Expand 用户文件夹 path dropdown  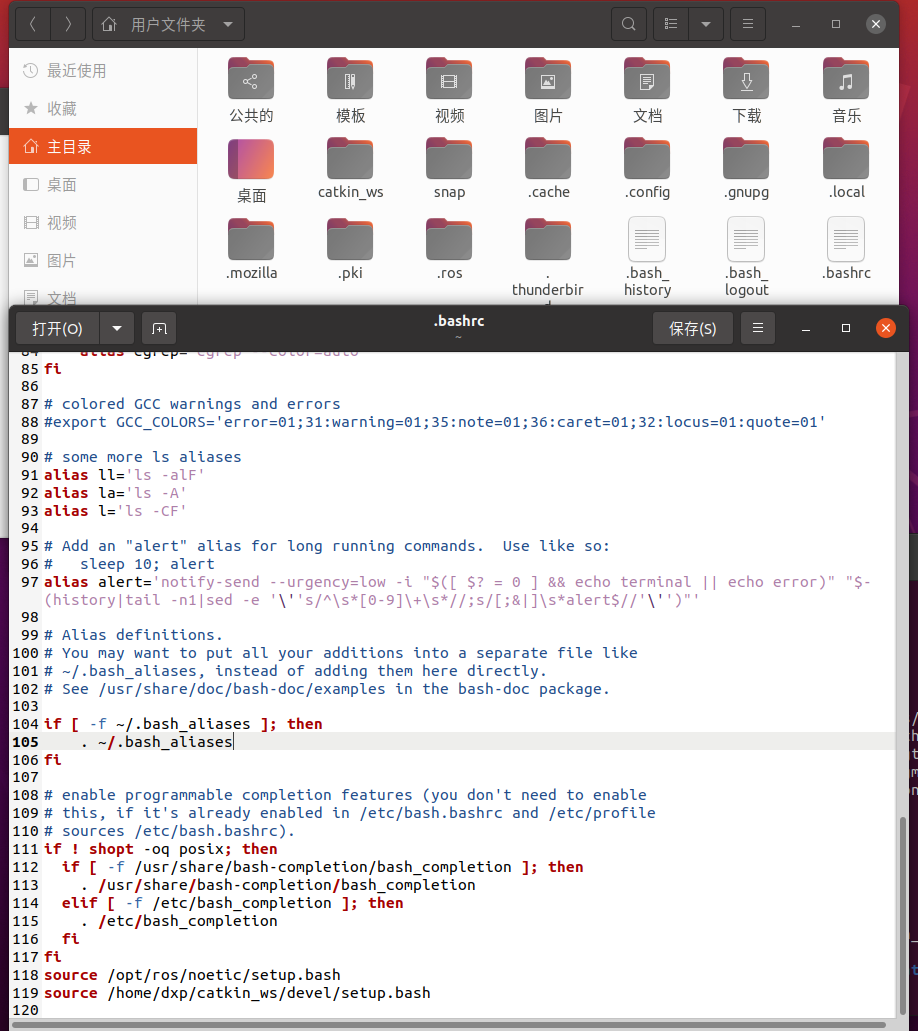pos(228,24)
